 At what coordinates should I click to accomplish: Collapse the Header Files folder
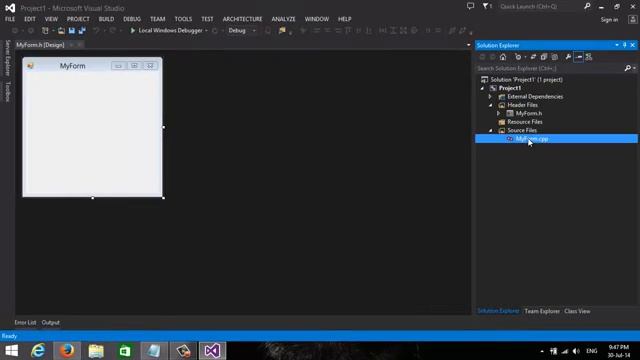(x=491, y=105)
